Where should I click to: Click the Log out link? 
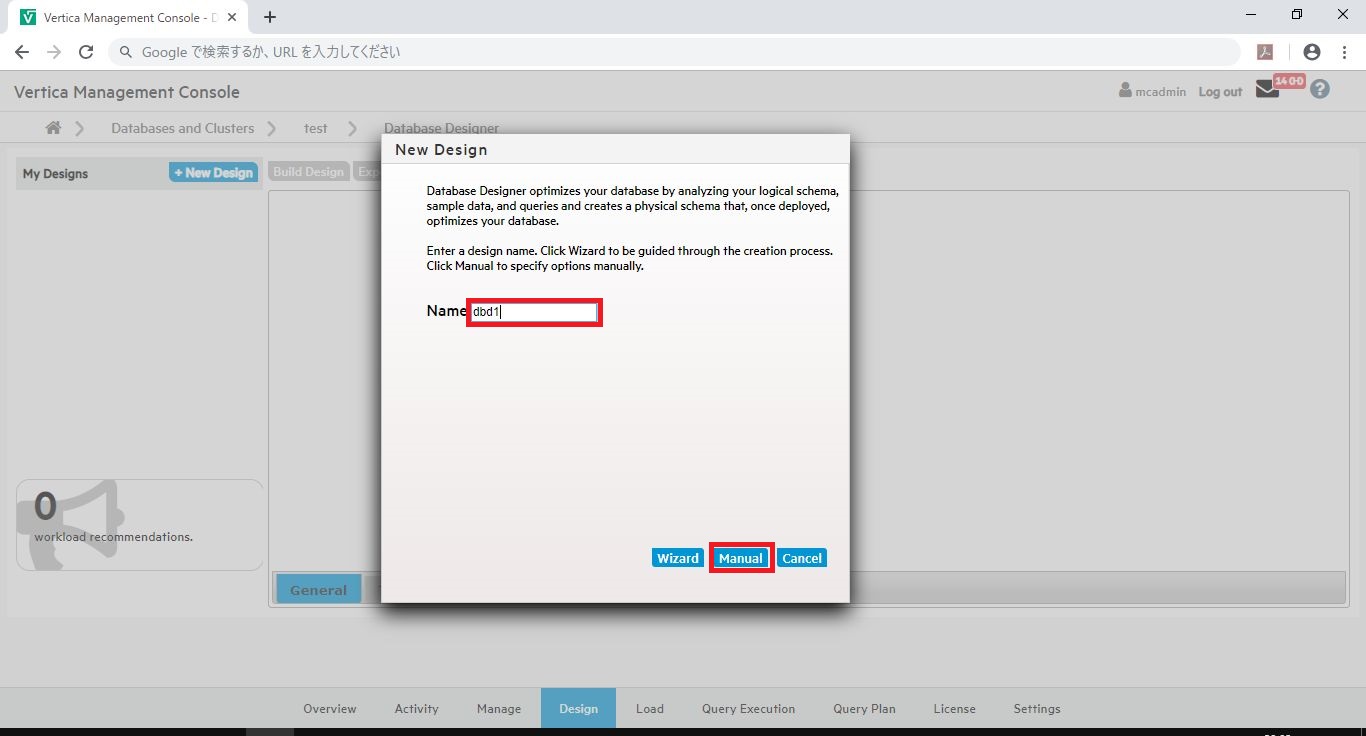coord(1220,92)
